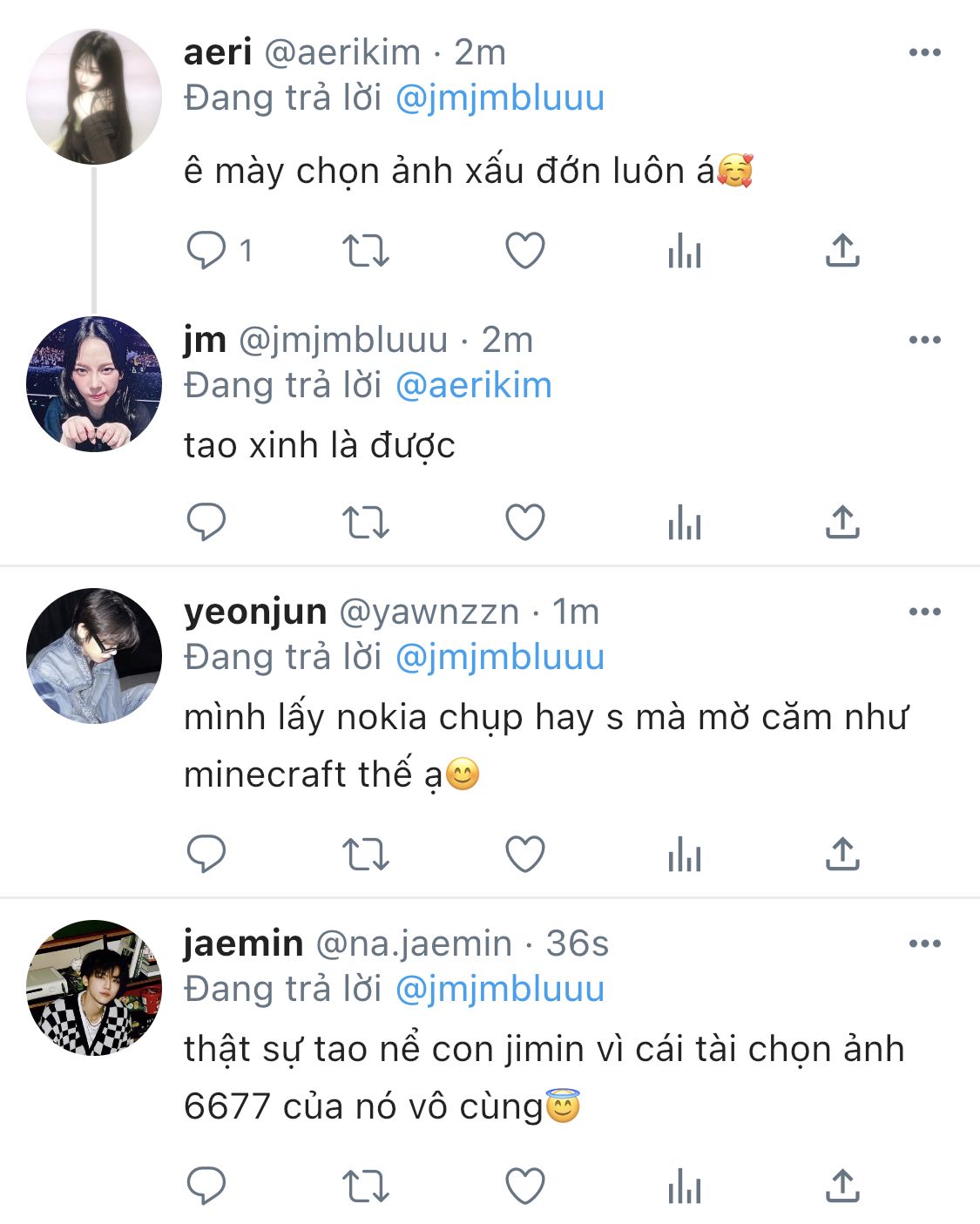Open the @jmjmbluuu mention in aeri's reply
The image size is (980, 1224).
[x=500, y=98]
